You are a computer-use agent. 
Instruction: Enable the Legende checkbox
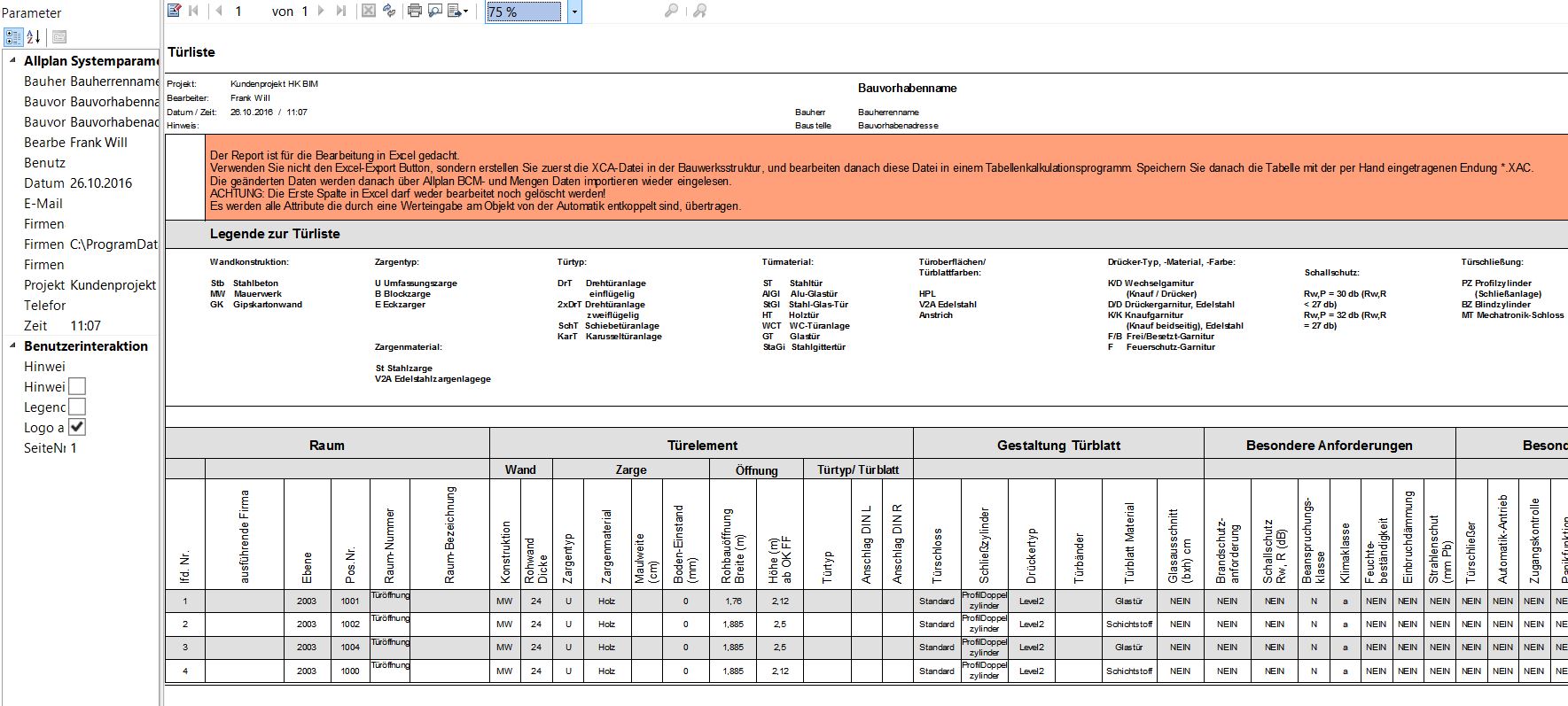[77, 407]
